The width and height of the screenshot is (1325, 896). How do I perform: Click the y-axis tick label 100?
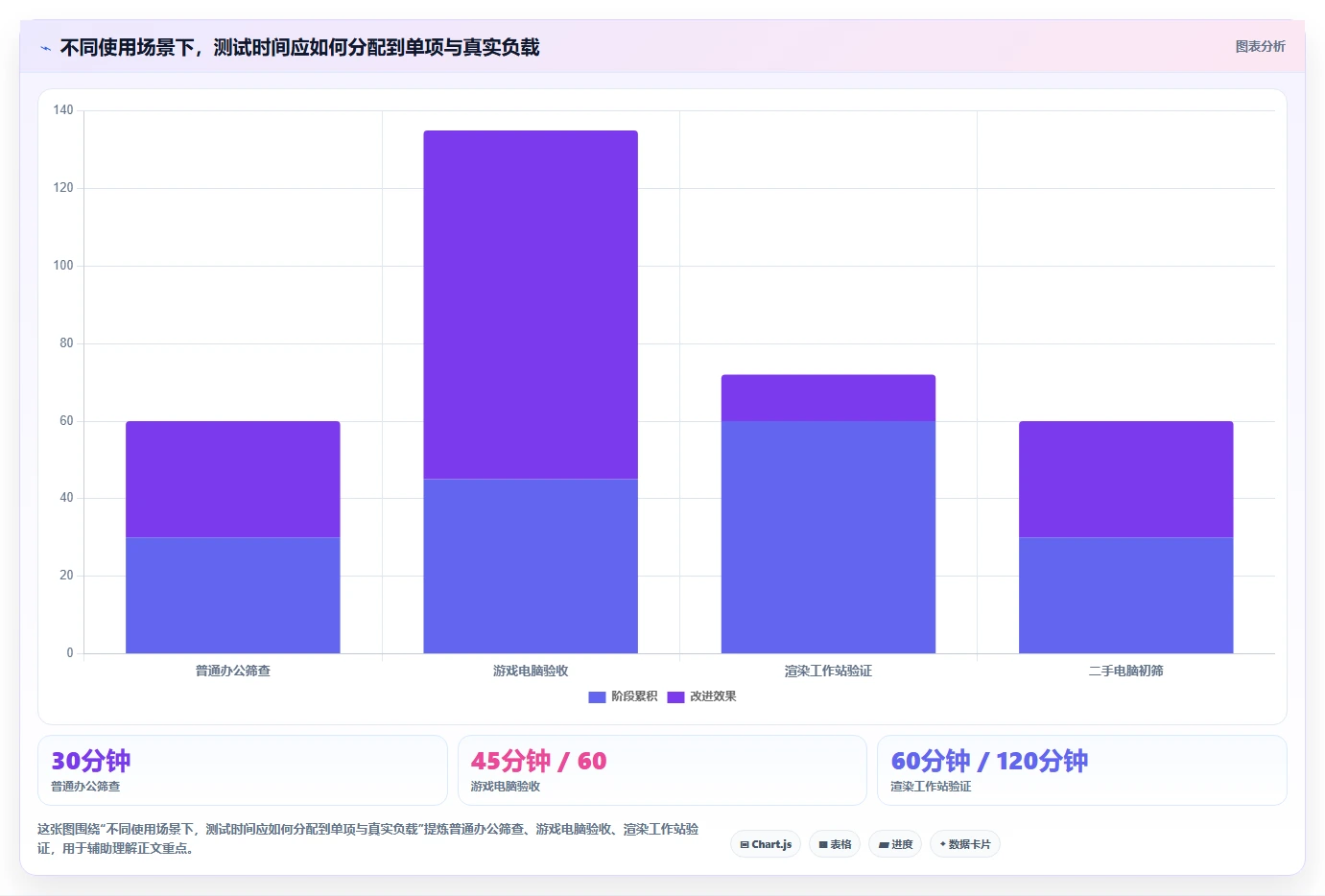[x=63, y=266]
